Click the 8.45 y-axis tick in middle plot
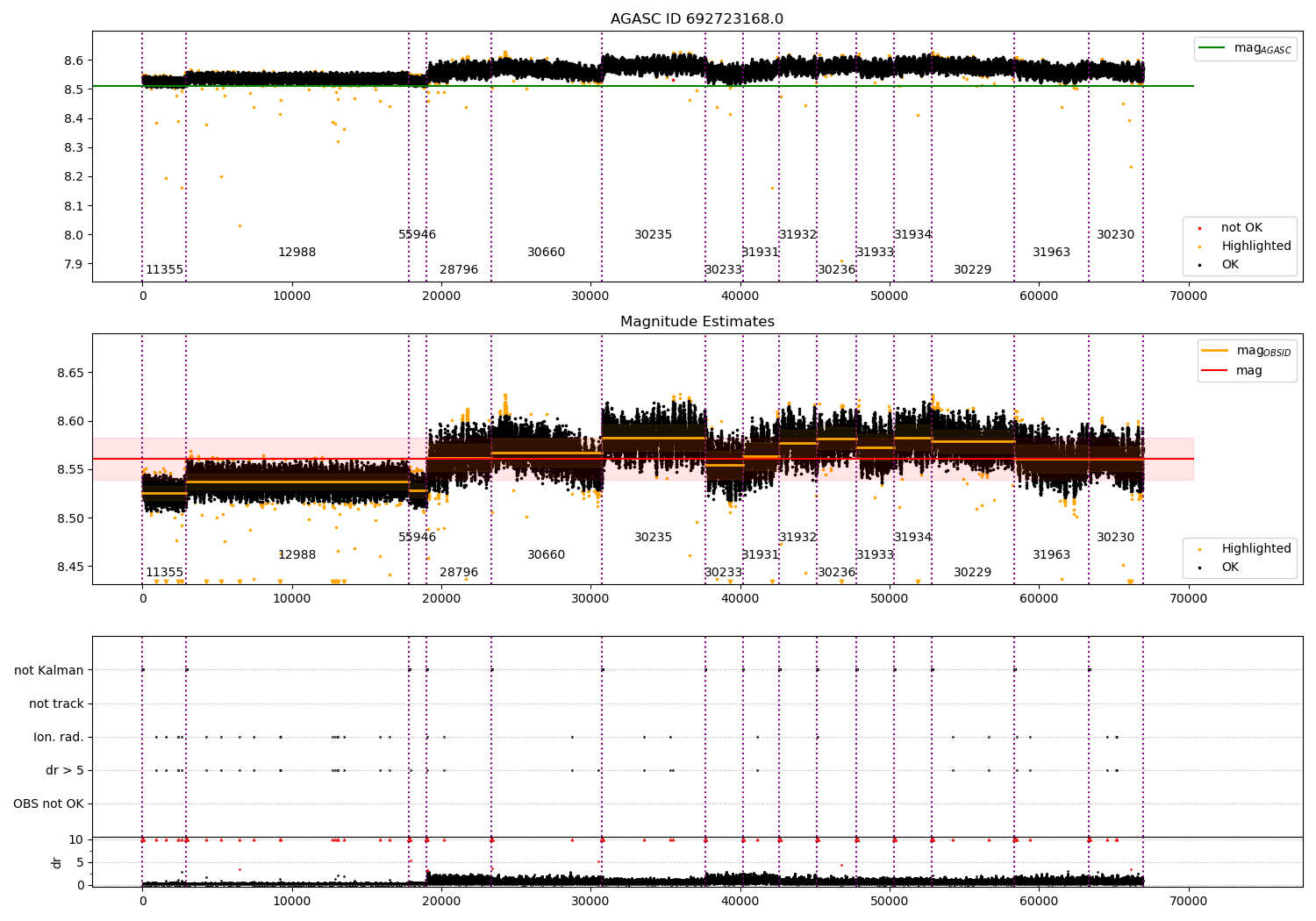The height and width of the screenshot is (921, 1316). click(x=70, y=567)
